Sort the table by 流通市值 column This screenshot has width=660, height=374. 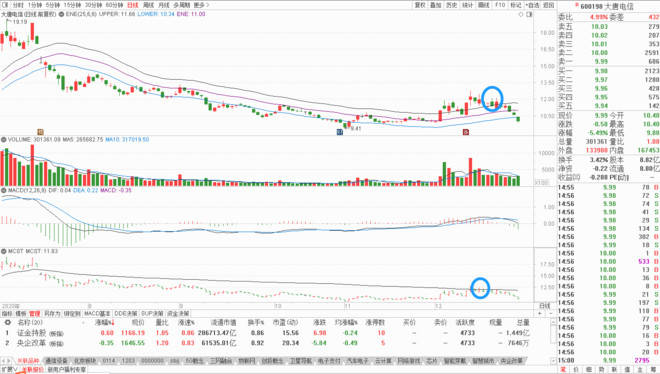tap(223, 323)
